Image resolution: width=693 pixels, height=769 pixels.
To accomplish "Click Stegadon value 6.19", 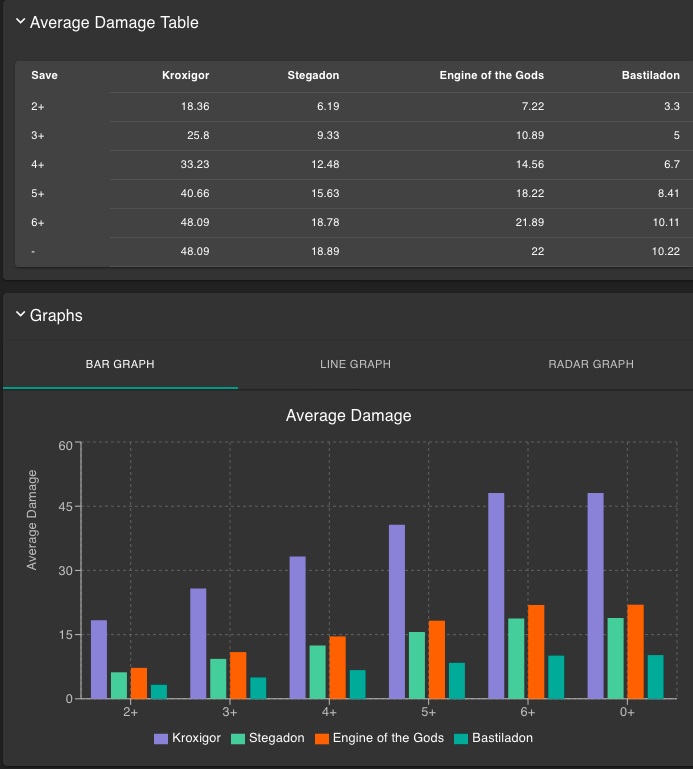I will (328, 106).
